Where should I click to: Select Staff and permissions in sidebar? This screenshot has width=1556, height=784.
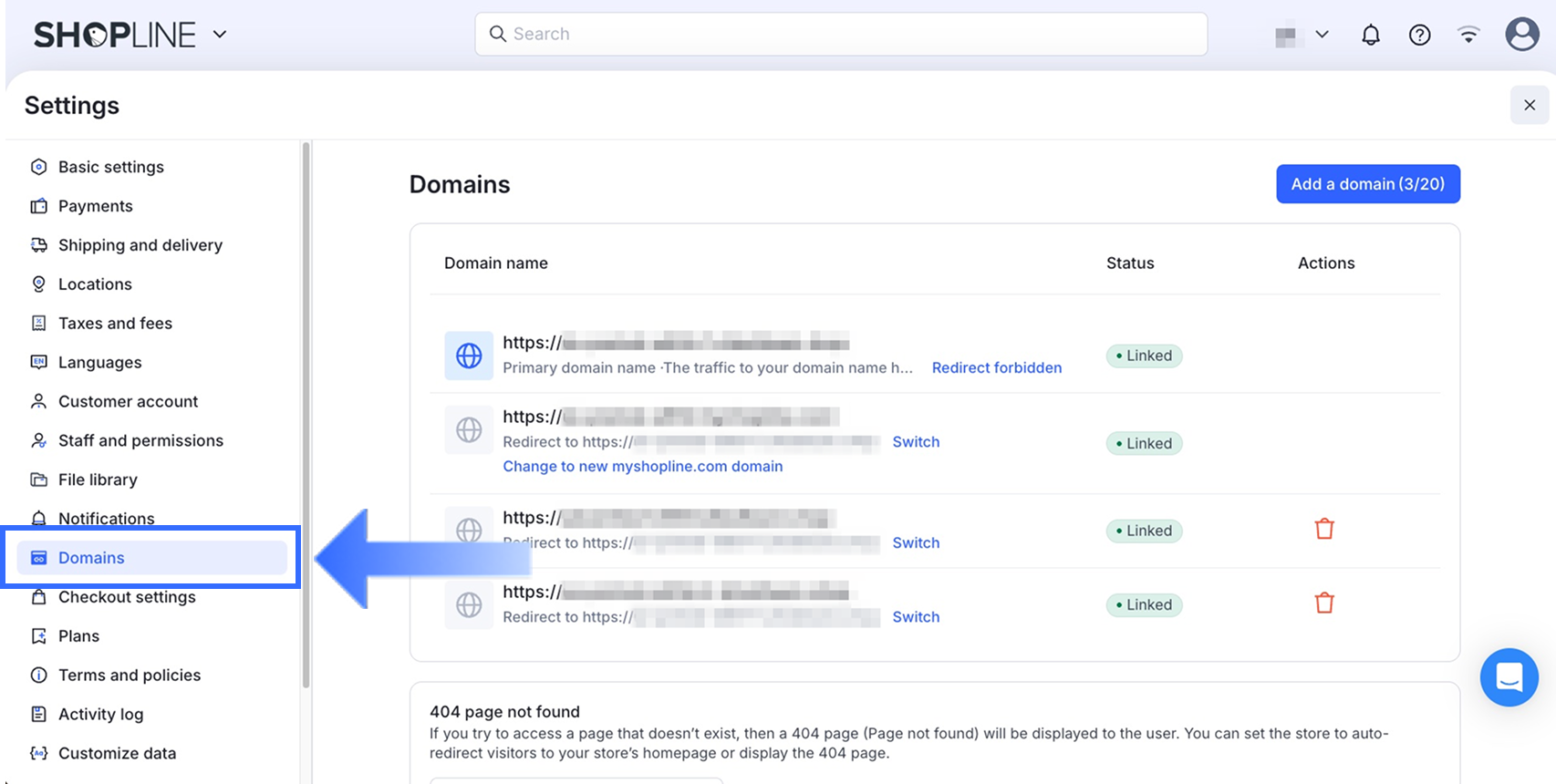click(x=140, y=440)
